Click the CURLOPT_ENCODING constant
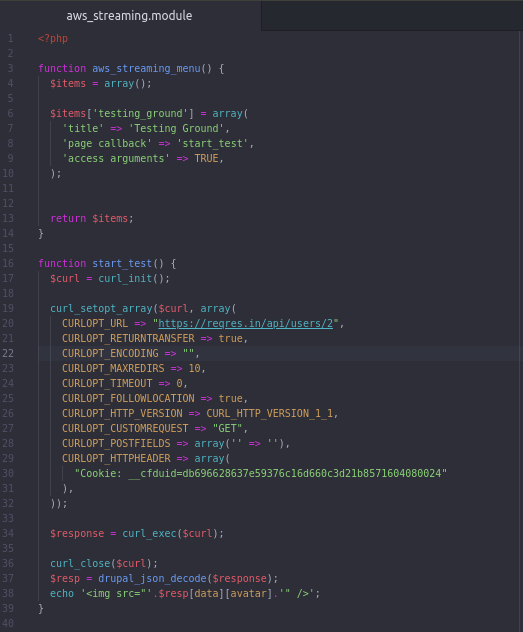Viewport: 523px width, 632px height. 110,353
